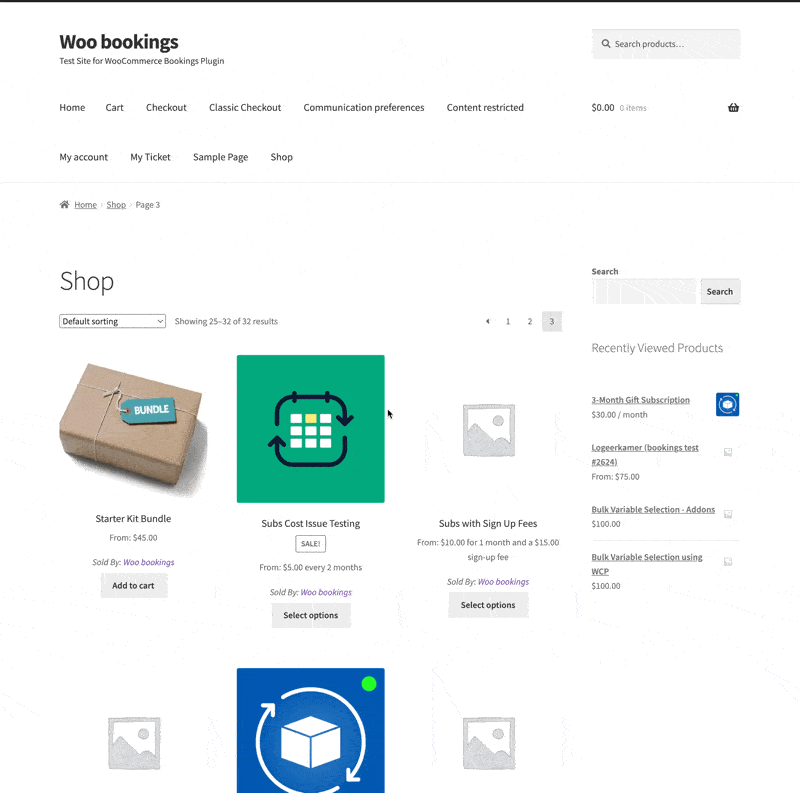Click Logeerkamer placeholder thumbnail icon

[728, 452]
